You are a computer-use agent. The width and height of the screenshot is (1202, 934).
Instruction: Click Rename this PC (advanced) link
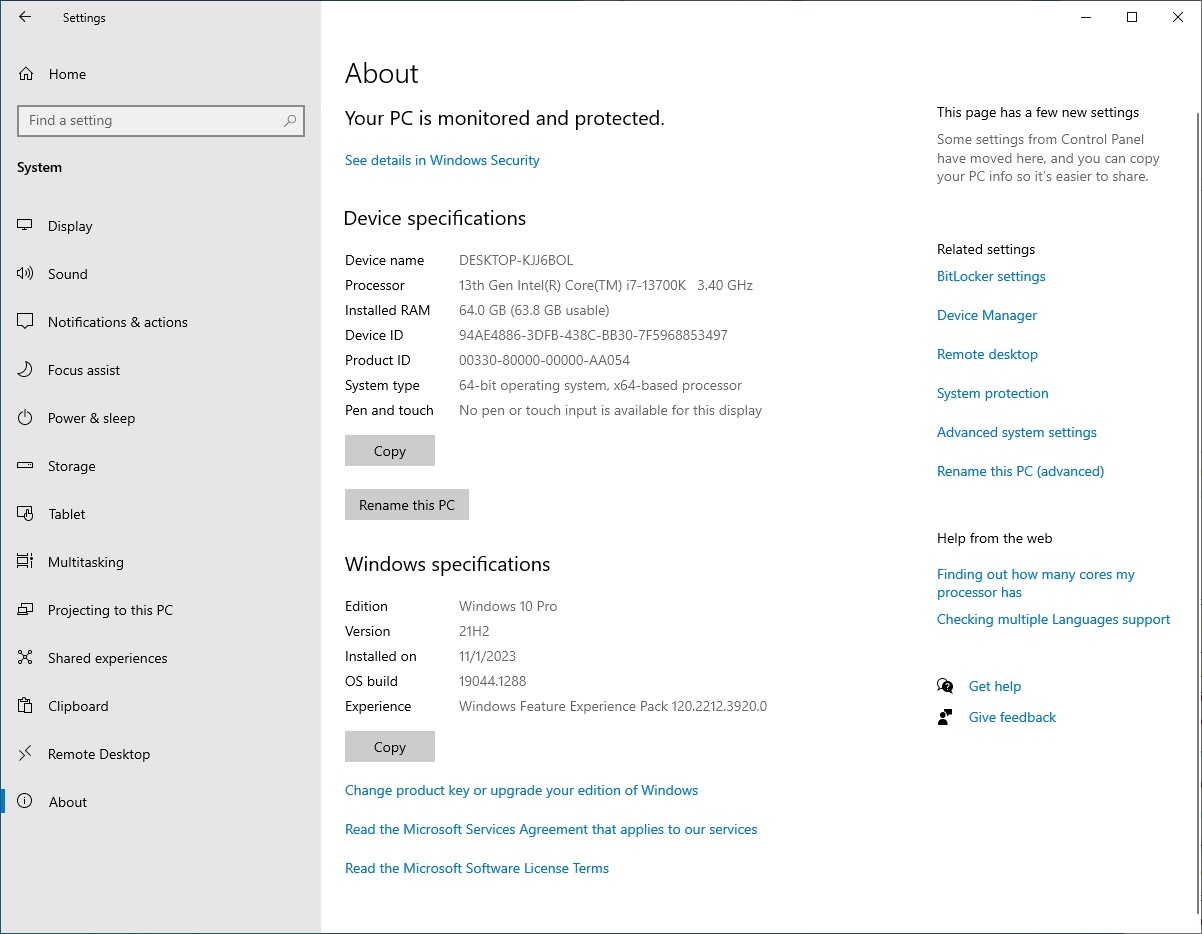(1020, 471)
